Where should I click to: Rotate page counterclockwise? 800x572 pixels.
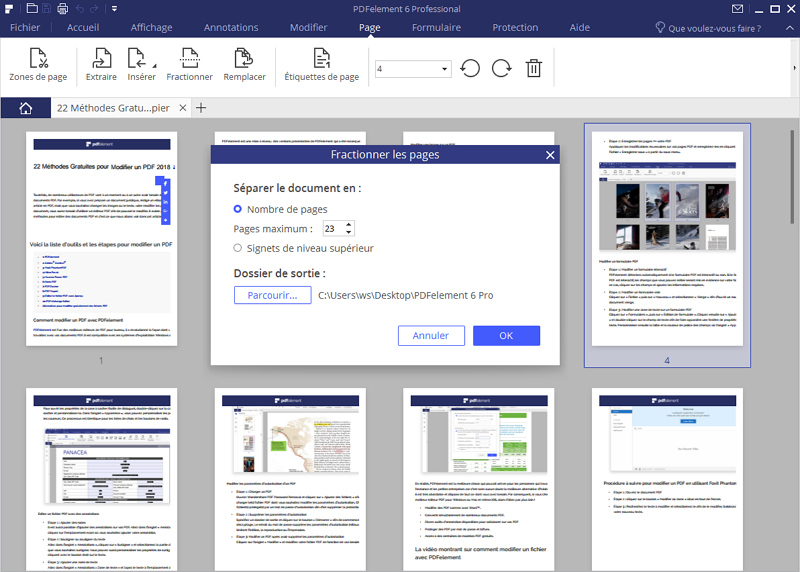[470, 68]
